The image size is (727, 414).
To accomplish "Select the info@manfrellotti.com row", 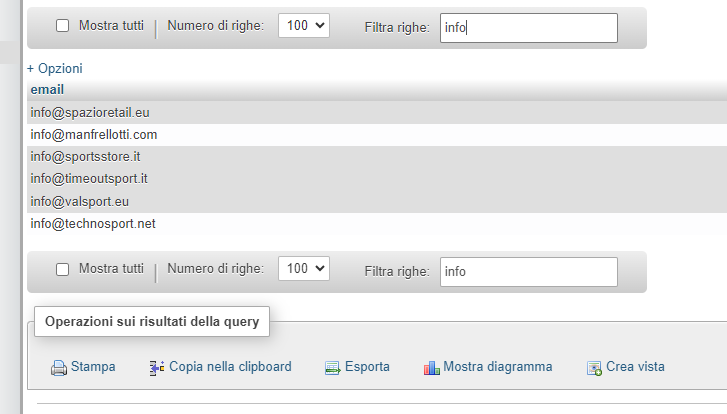I will [94, 135].
